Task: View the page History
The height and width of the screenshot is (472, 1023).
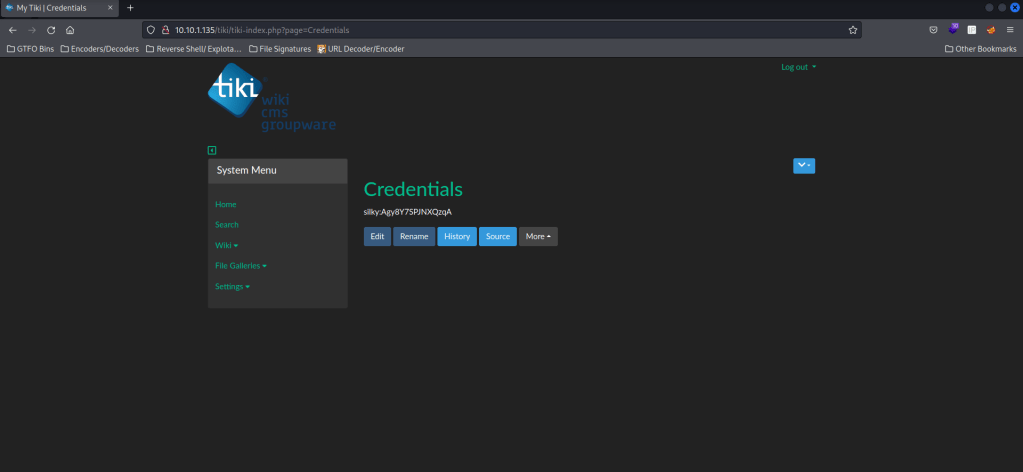Action: click(456, 237)
